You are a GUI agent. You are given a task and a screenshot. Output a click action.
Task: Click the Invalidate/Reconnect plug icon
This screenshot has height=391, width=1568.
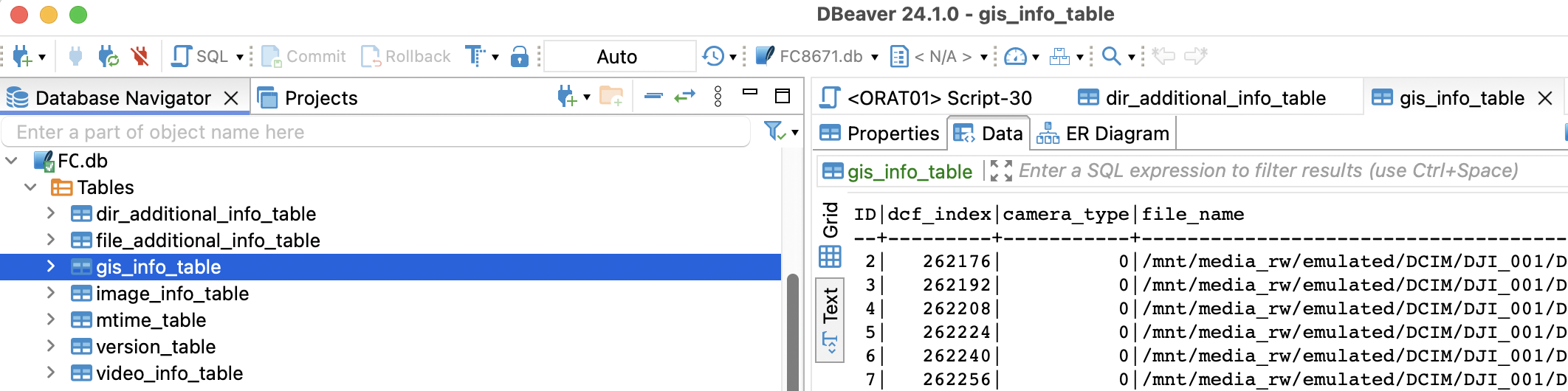[109, 56]
